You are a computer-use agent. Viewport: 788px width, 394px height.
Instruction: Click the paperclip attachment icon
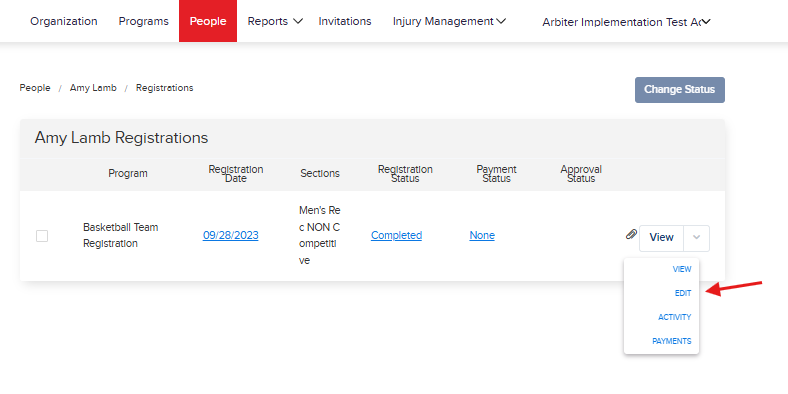(x=631, y=235)
